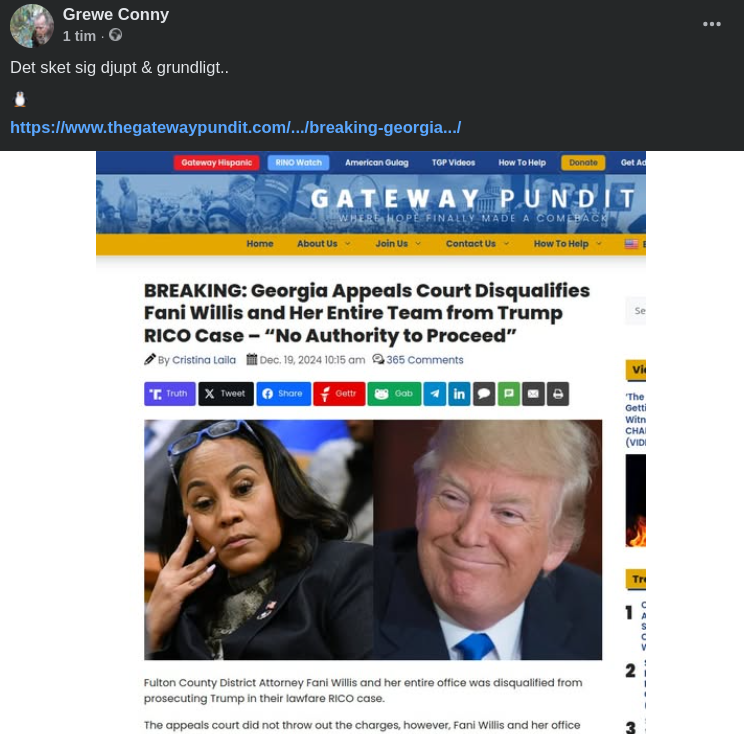Expand the About Us dropdown menu
Image resolution: width=744 pixels, height=734 pixels.
click(x=324, y=244)
